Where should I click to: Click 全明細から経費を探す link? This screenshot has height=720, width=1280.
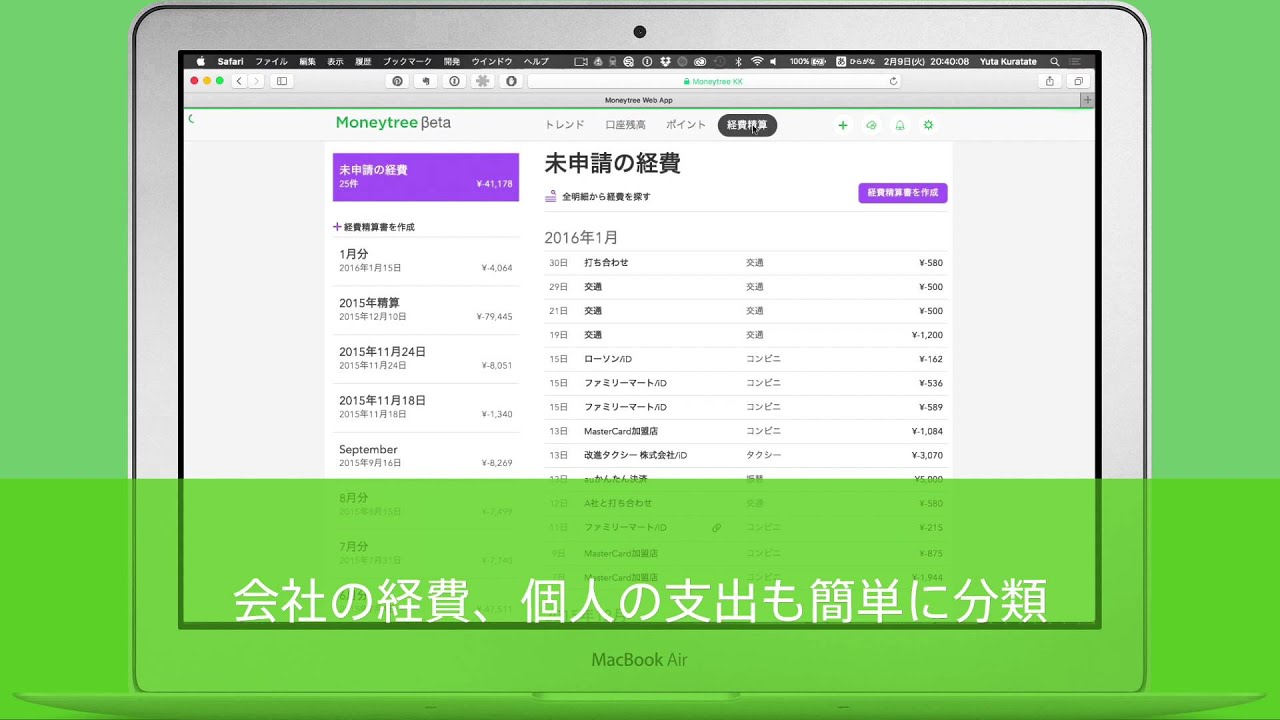point(606,197)
